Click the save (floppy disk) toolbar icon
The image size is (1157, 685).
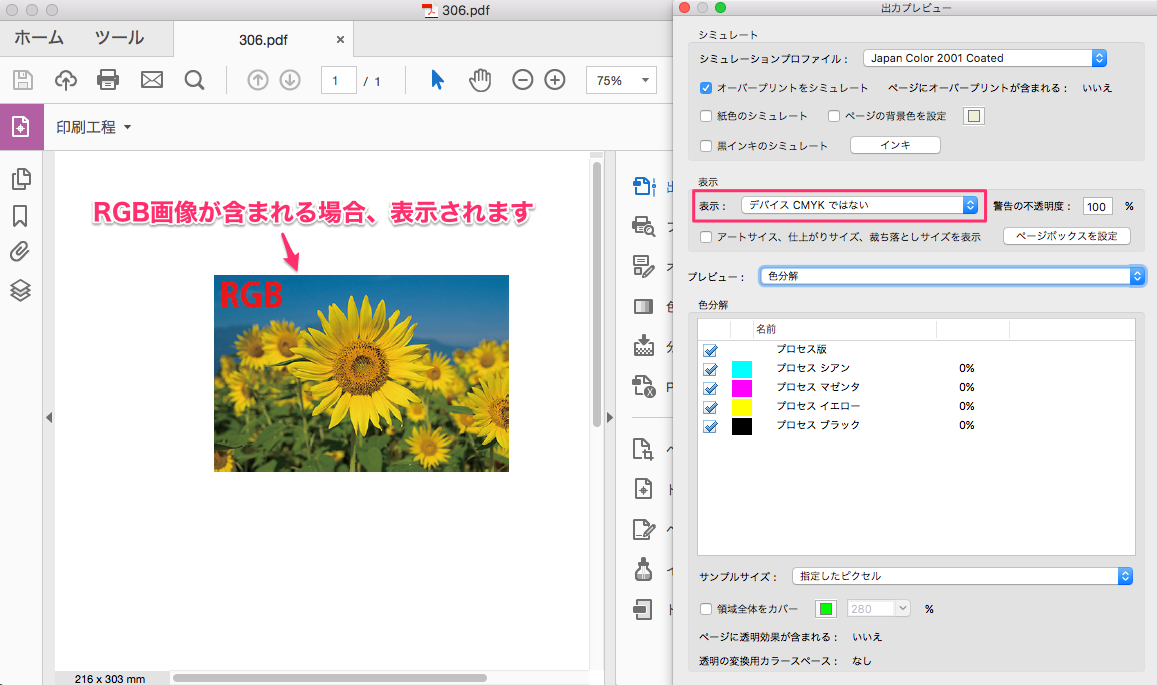(x=23, y=80)
